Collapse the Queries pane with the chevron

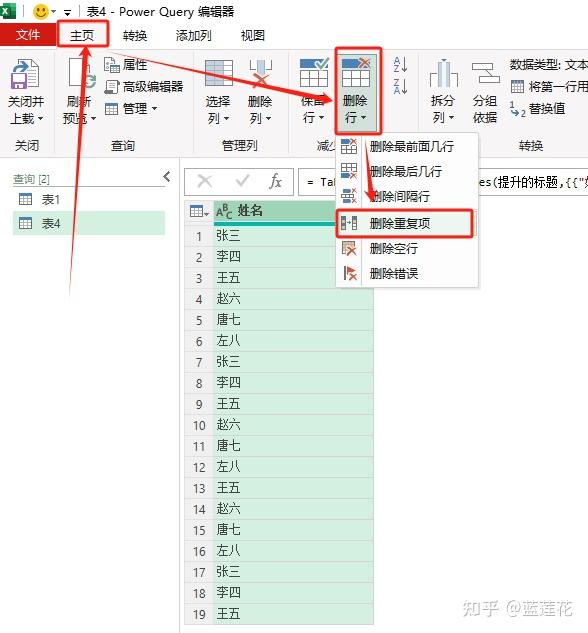(x=167, y=176)
